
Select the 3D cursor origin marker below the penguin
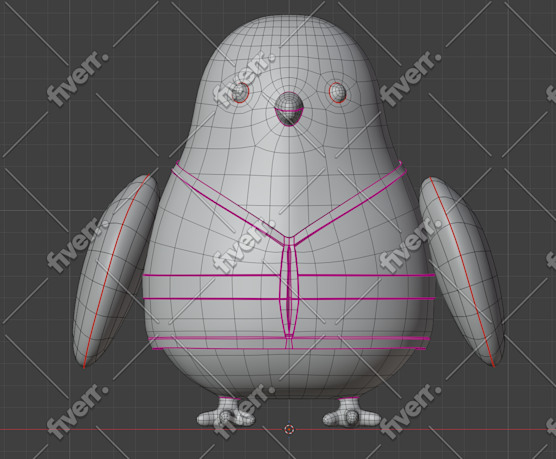coord(289,429)
